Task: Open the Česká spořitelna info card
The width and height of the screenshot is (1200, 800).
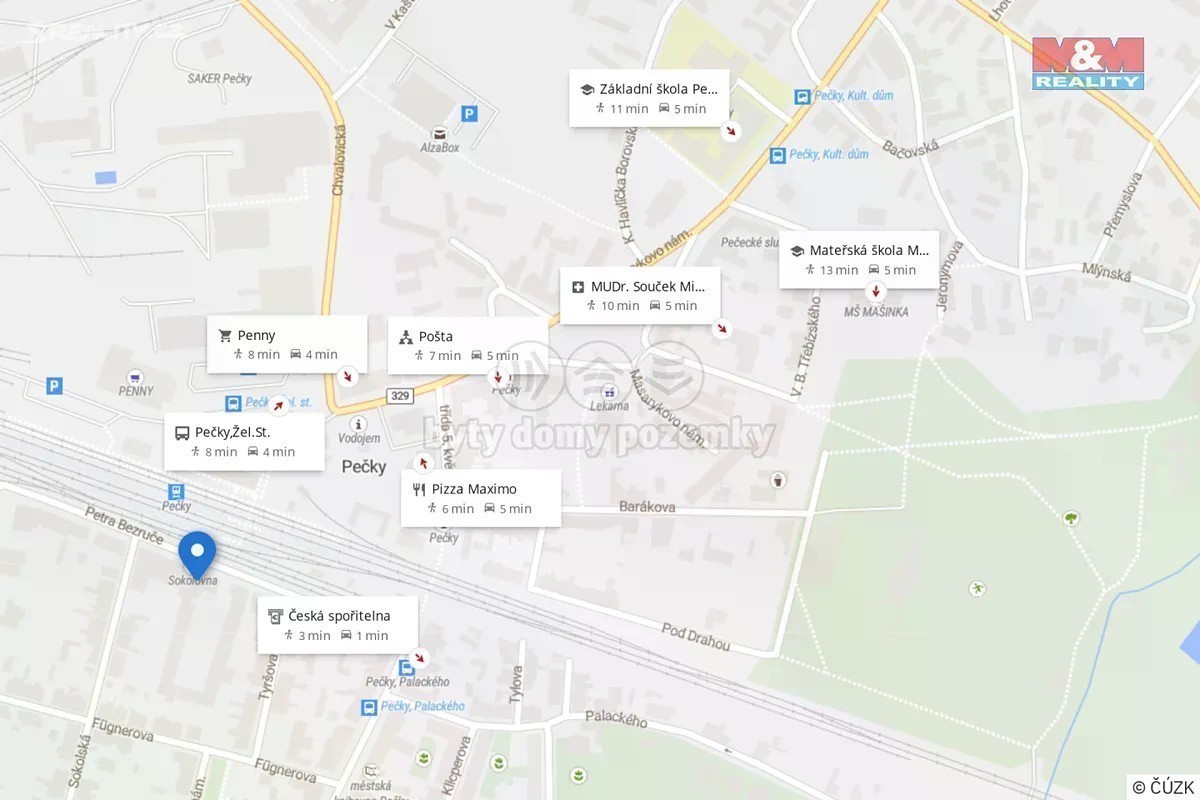Action: pyautogui.click(x=337, y=625)
